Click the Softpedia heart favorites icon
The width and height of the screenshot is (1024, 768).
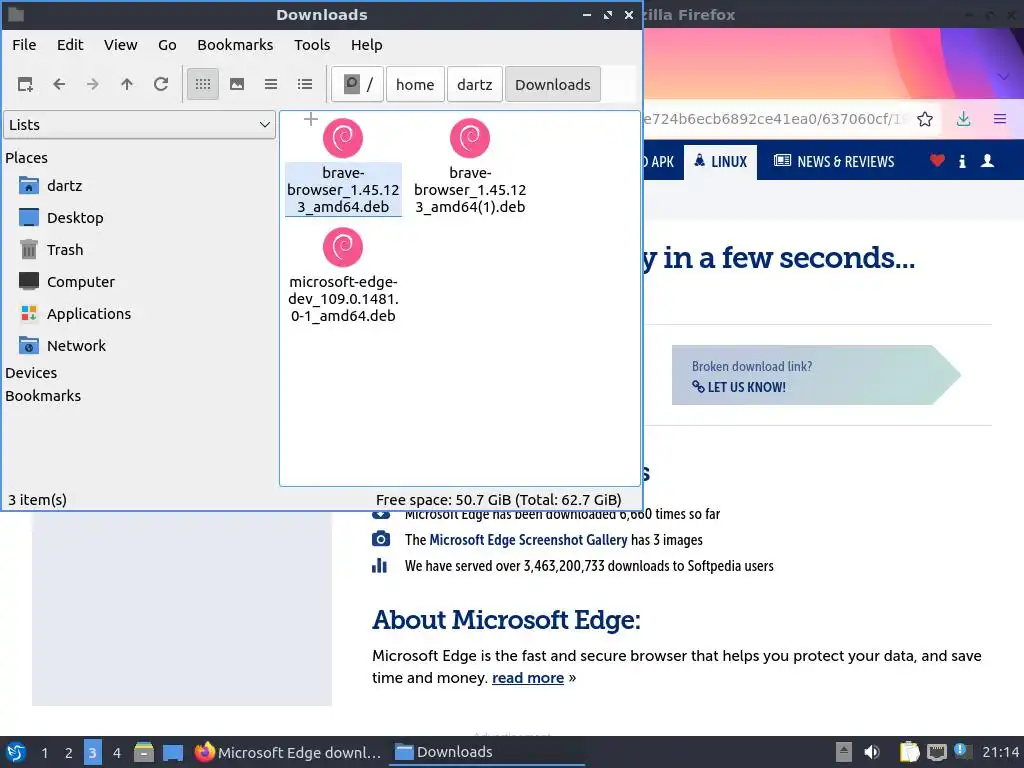tap(937, 161)
